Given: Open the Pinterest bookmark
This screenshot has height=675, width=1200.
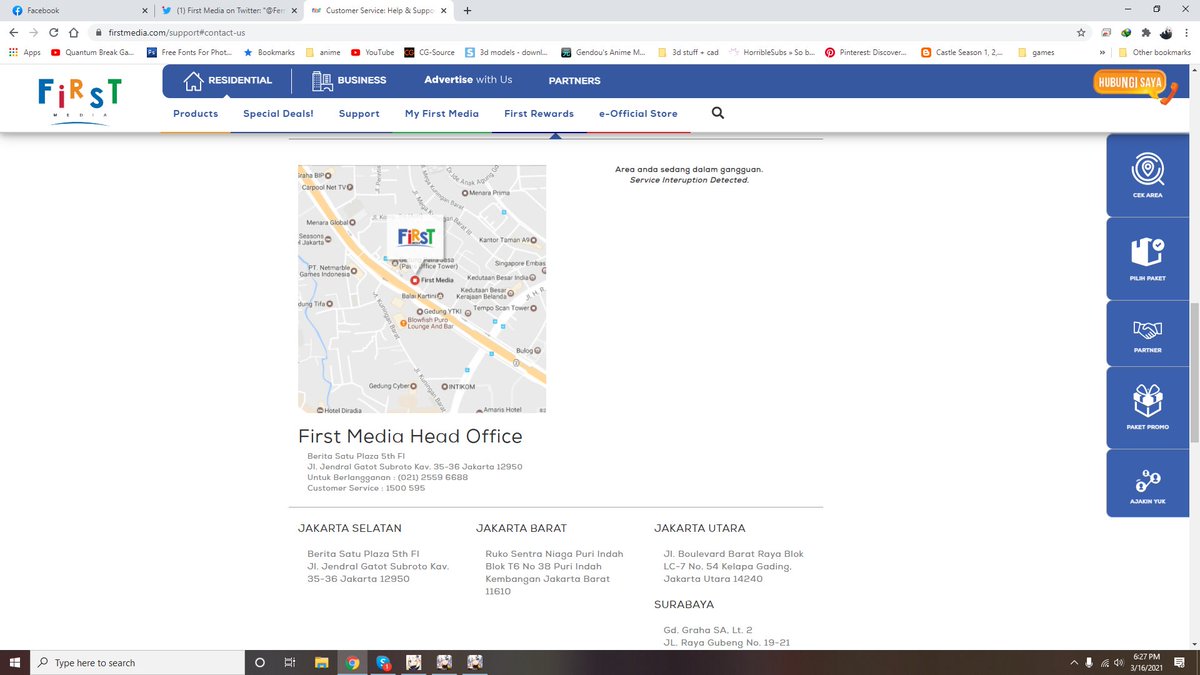Looking at the screenshot, I should click(x=866, y=52).
